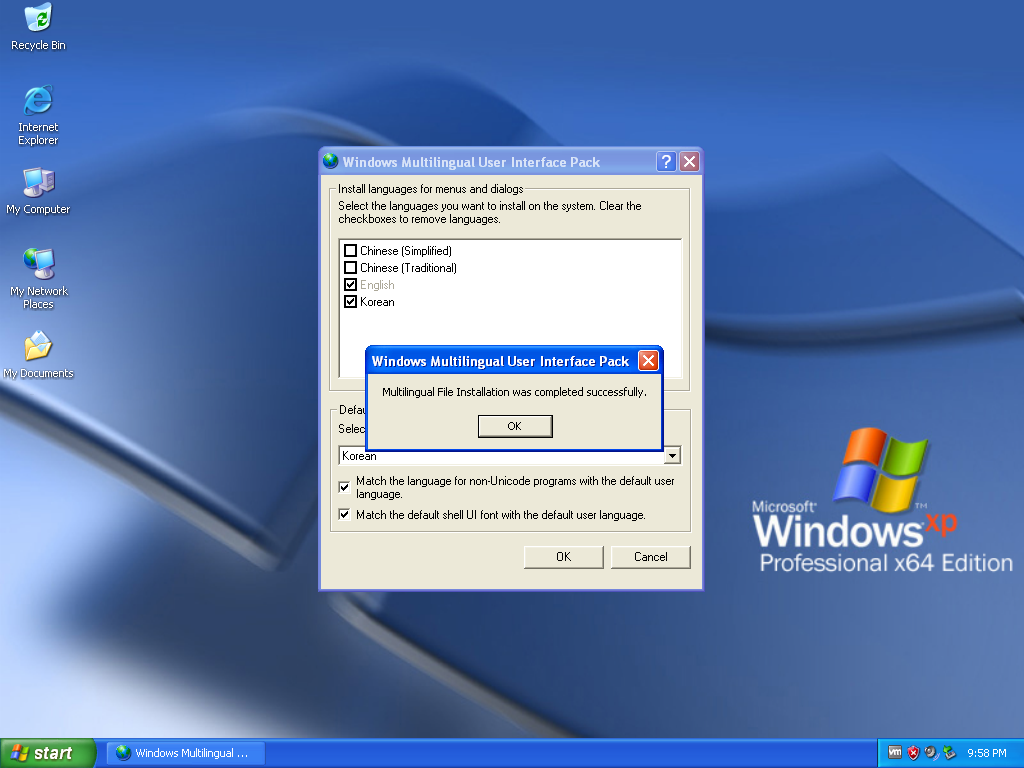Toggle match default shell UI font checkbox
1024x768 pixels.
coord(344,515)
